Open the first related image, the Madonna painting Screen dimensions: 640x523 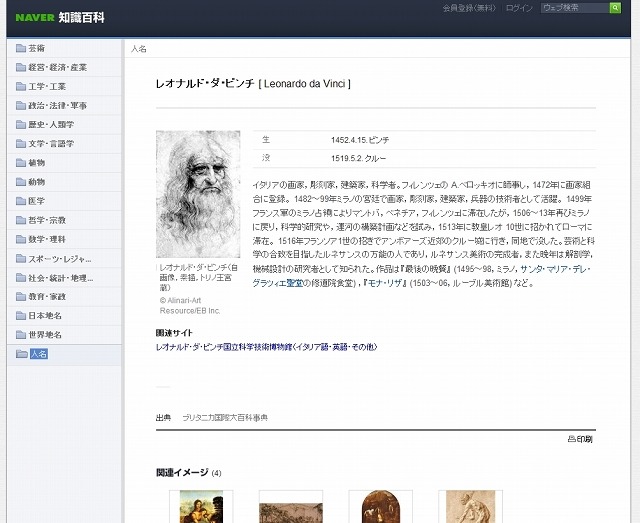(201, 507)
